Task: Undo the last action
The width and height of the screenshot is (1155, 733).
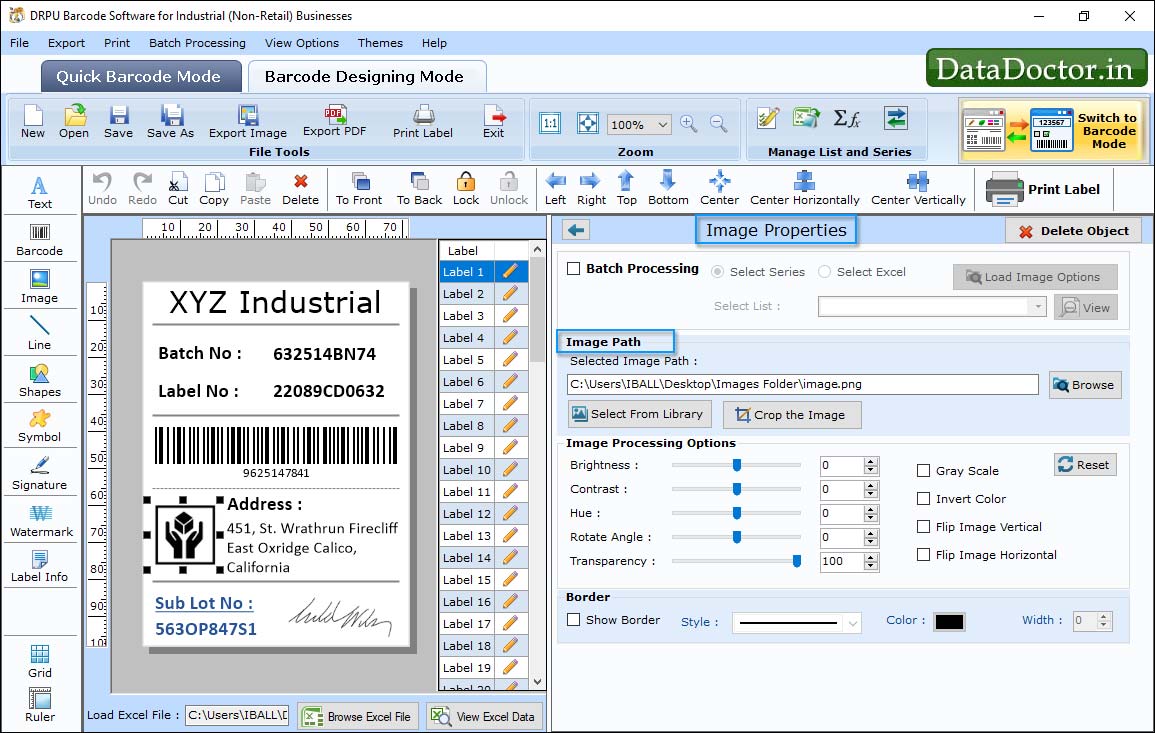Action: [x=102, y=189]
